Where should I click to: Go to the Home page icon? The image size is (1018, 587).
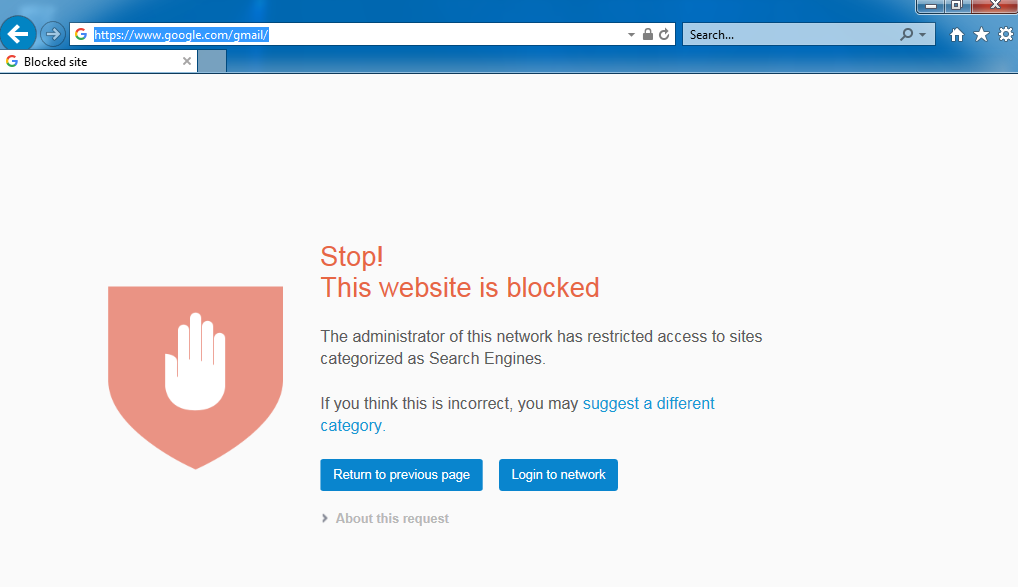point(956,34)
